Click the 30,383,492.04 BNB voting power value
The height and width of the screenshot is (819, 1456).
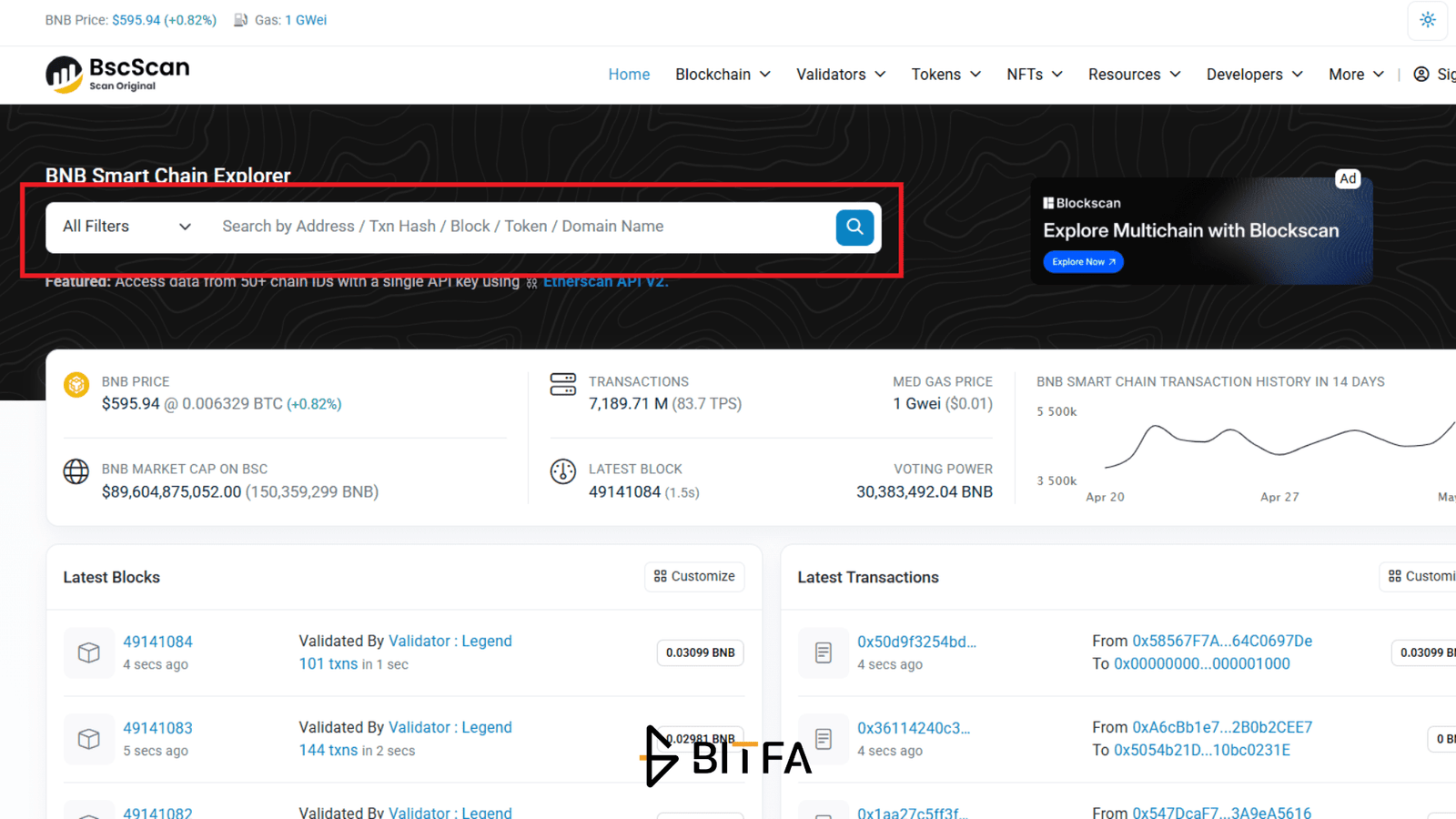(x=925, y=491)
